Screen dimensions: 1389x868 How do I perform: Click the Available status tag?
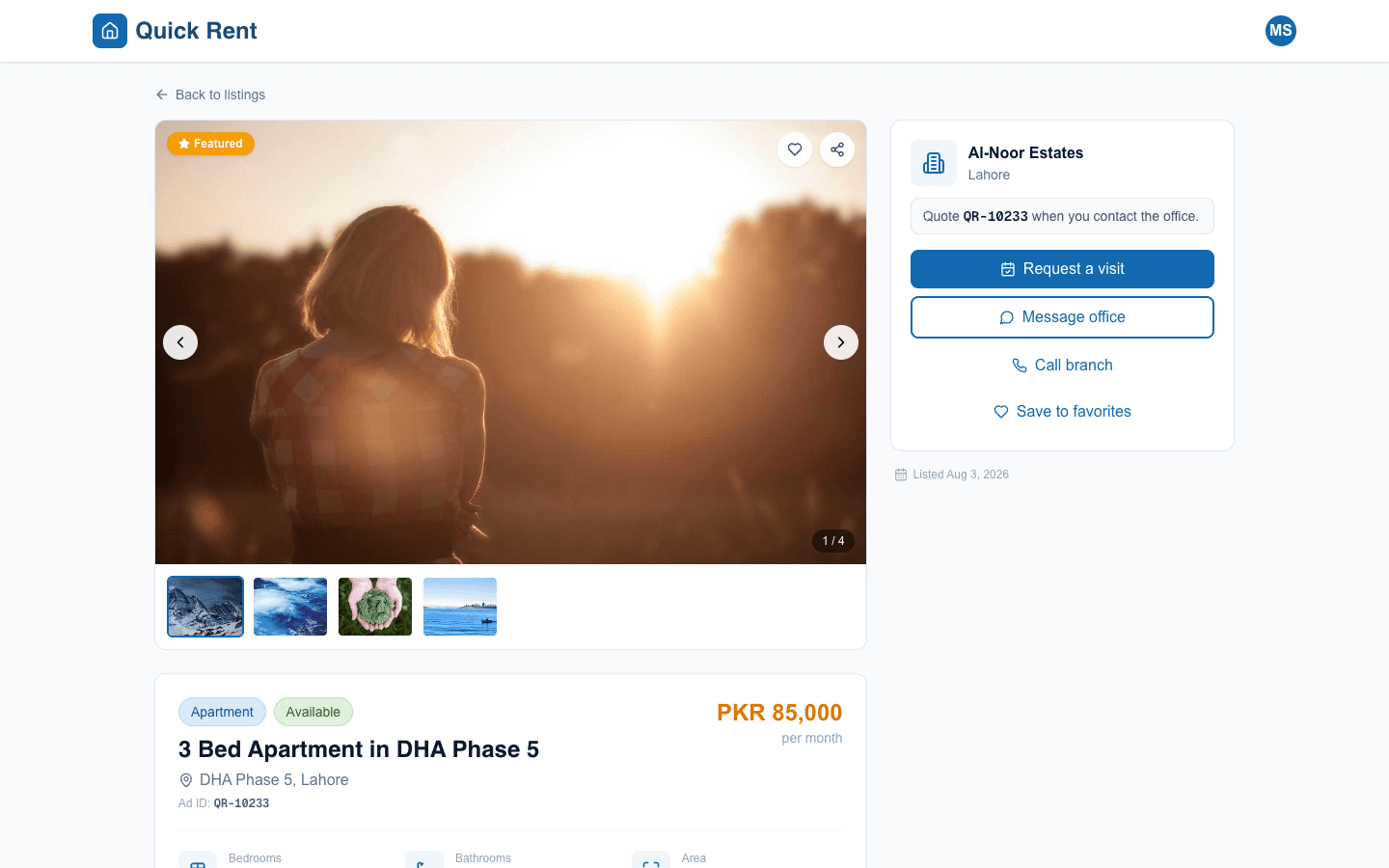coord(313,712)
